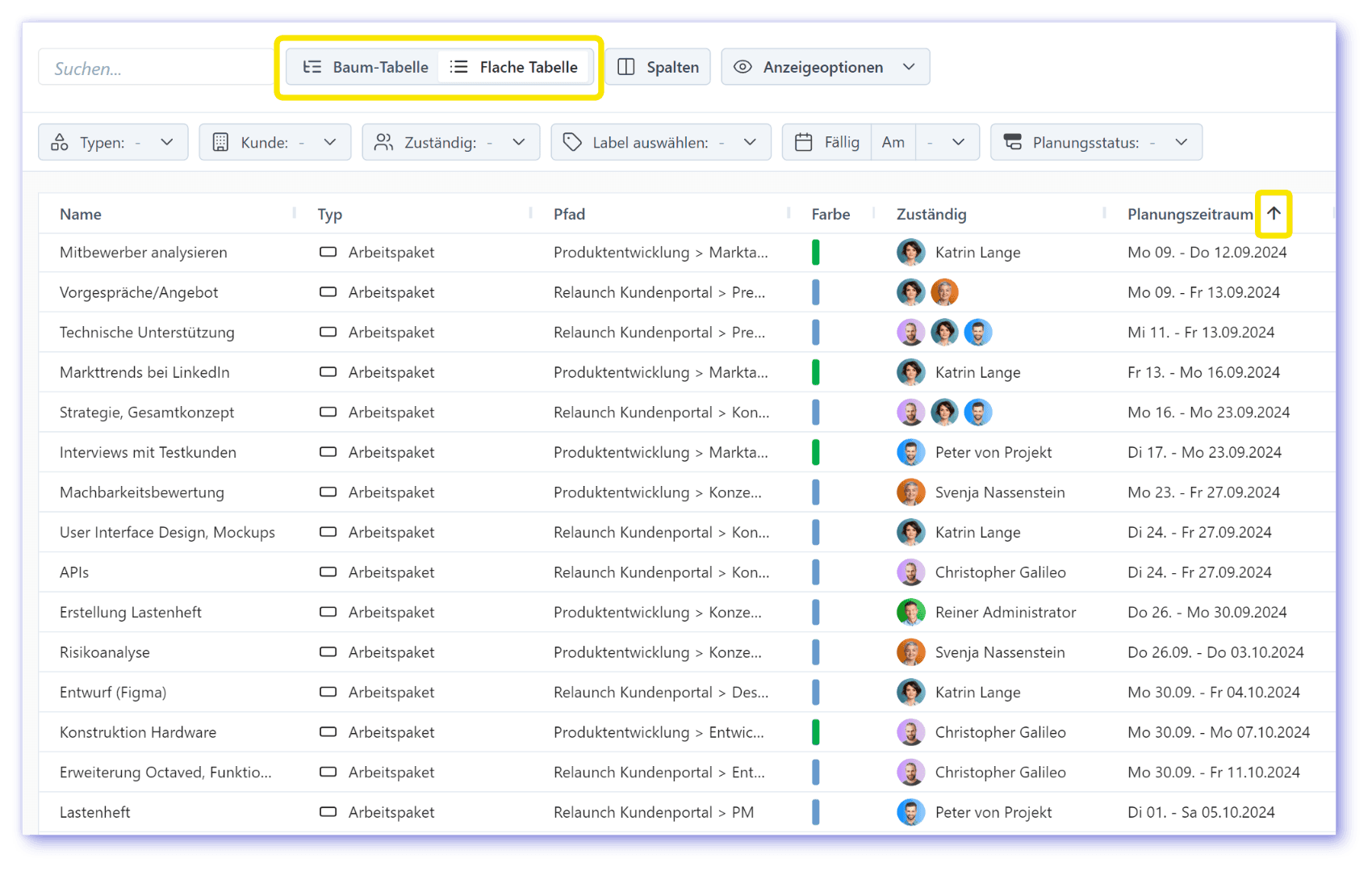Open the Kunde filter dropdown
1372x871 pixels.
274,143
